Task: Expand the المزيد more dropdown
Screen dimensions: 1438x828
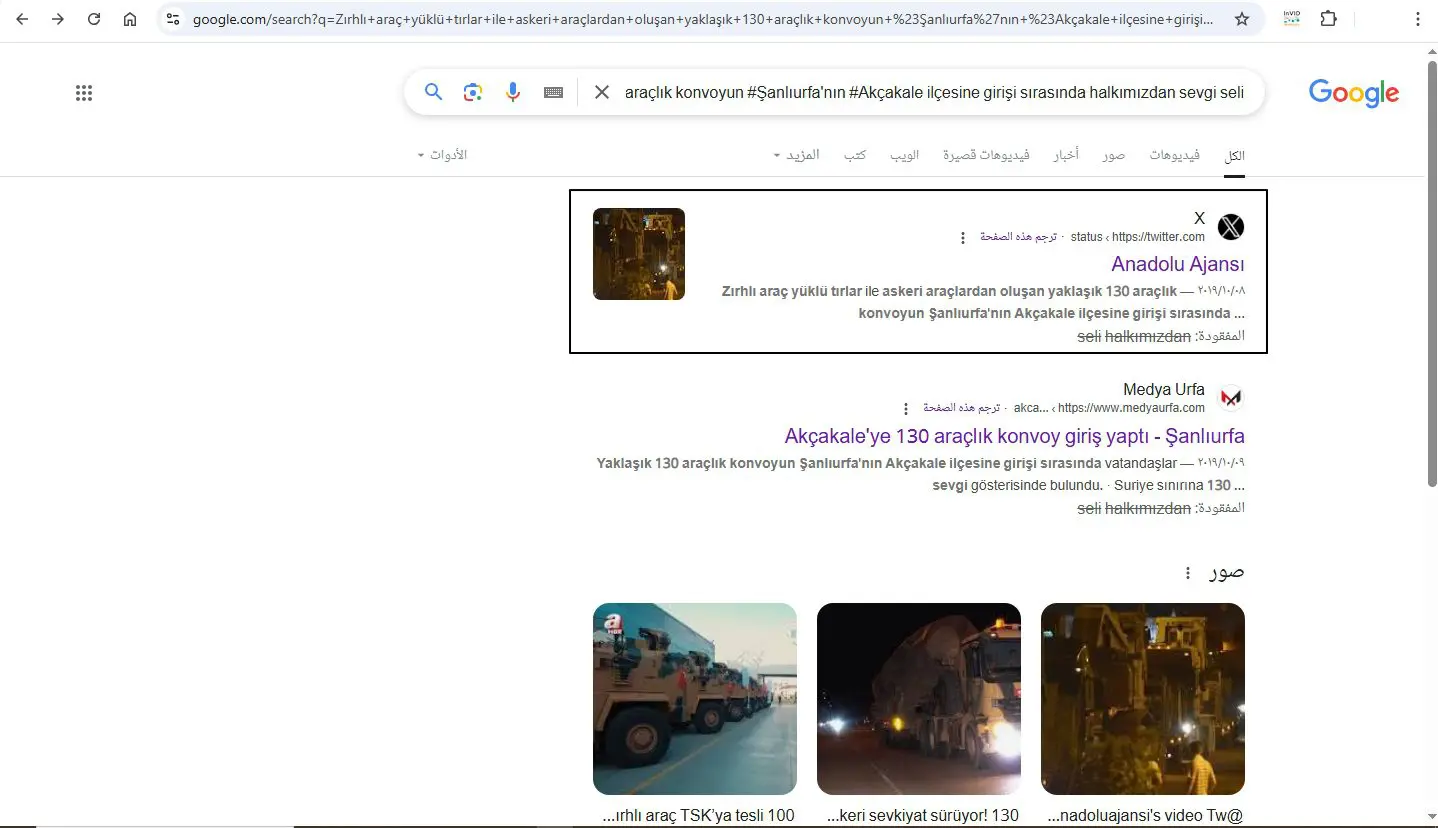Action: (x=797, y=156)
